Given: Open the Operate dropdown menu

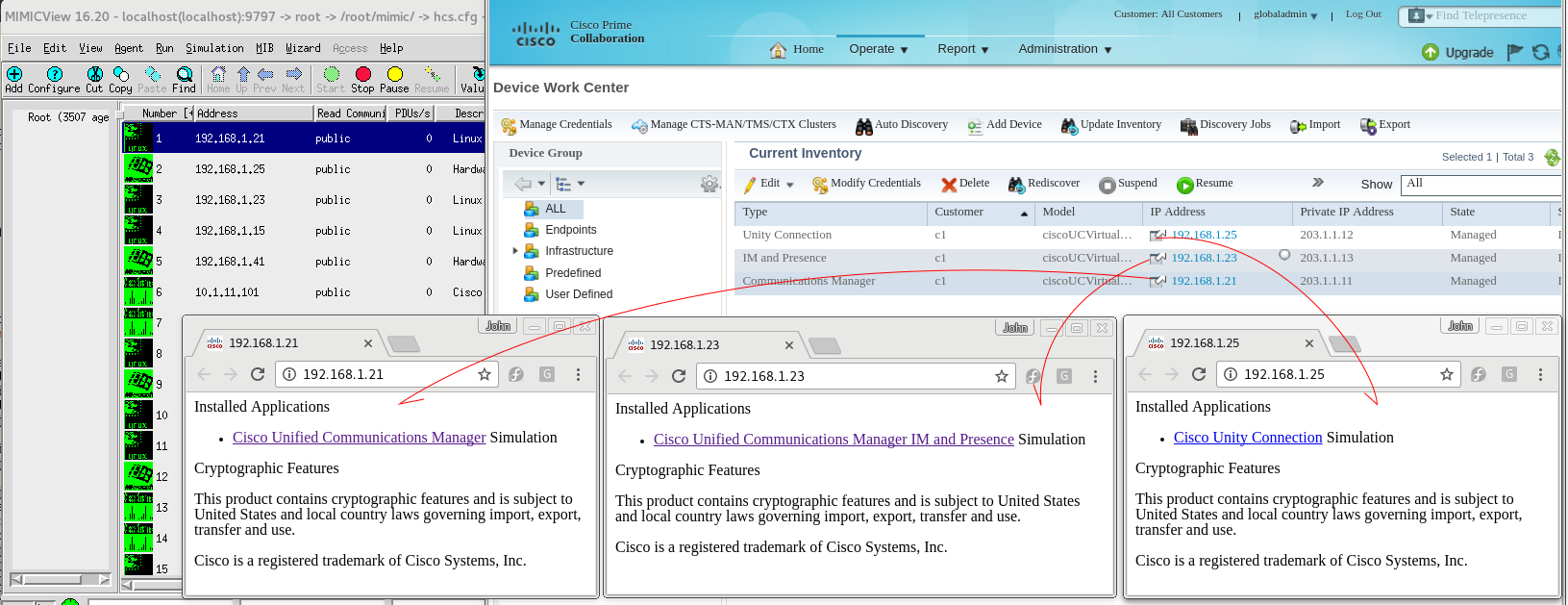Looking at the screenshot, I should coord(879,49).
